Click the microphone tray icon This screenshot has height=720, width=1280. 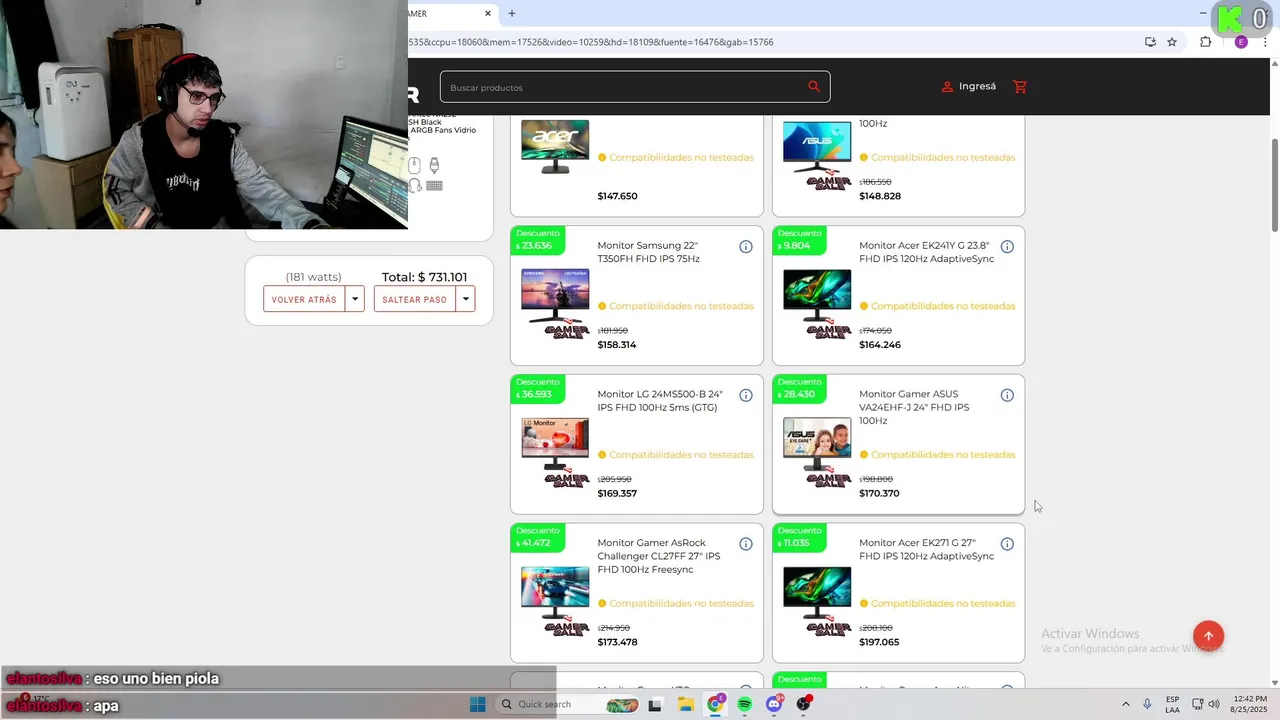pos(1147,704)
